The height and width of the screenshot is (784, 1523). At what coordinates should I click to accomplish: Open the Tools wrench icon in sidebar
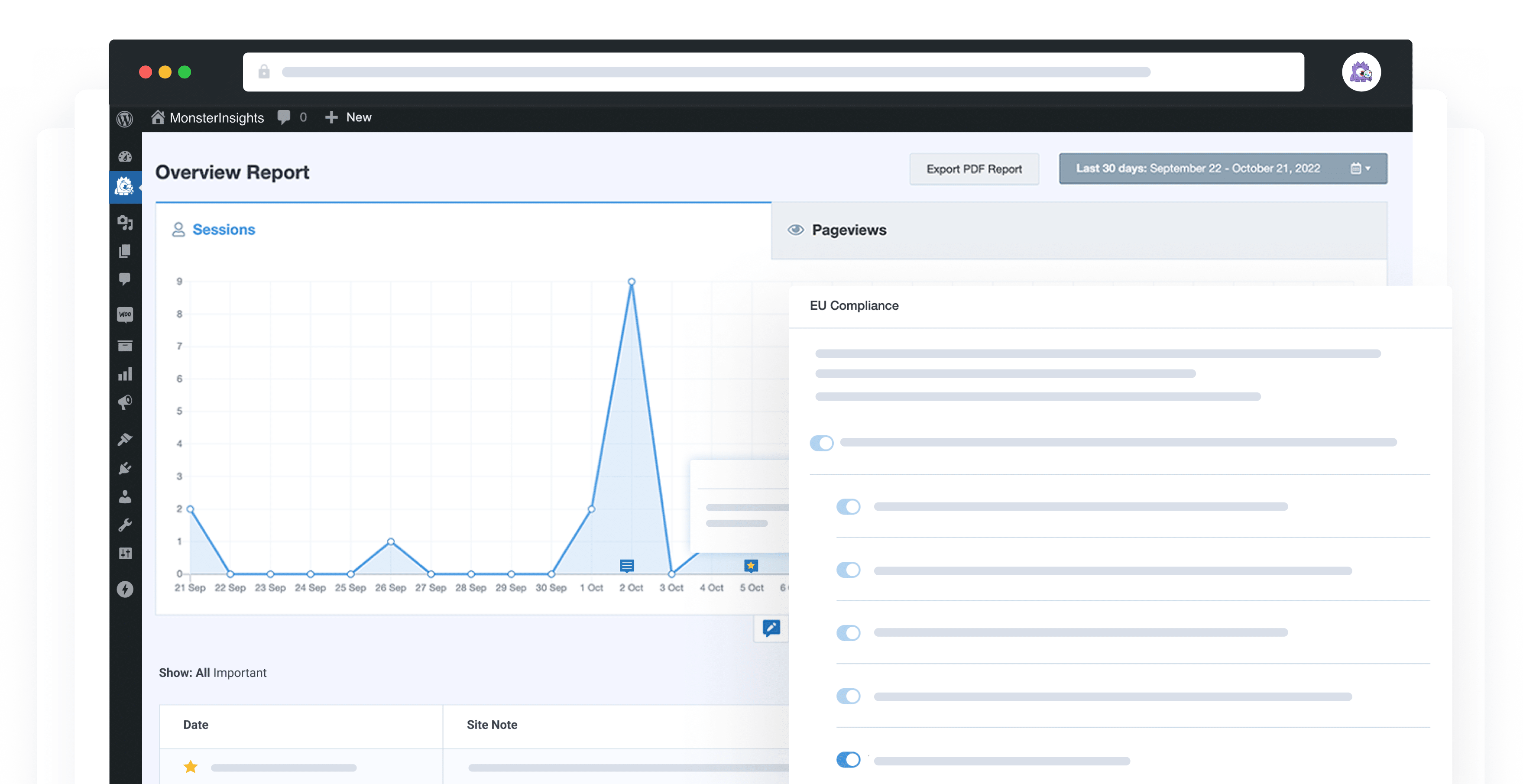(x=125, y=525)
